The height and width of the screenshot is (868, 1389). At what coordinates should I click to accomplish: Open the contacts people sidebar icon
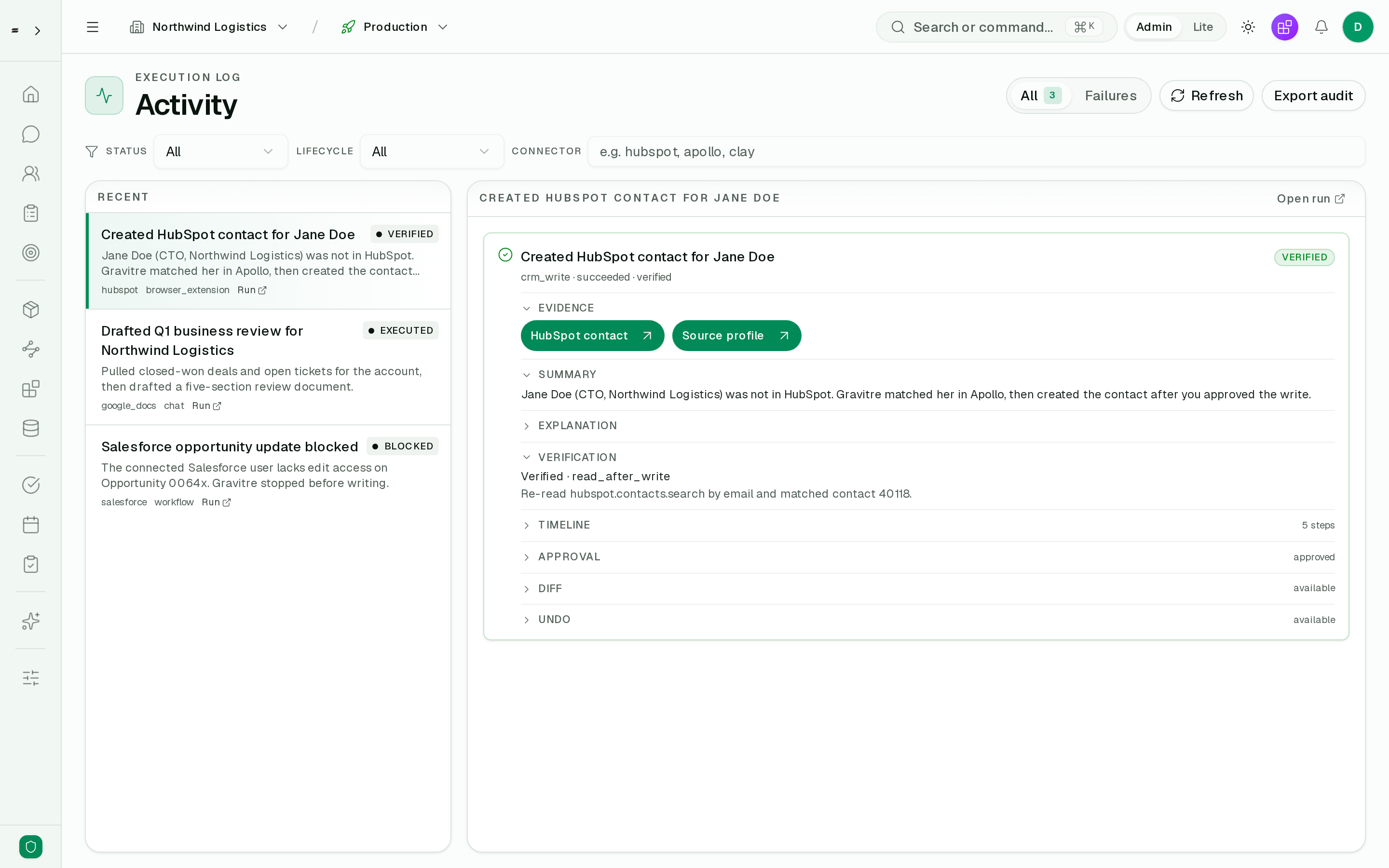30,174
